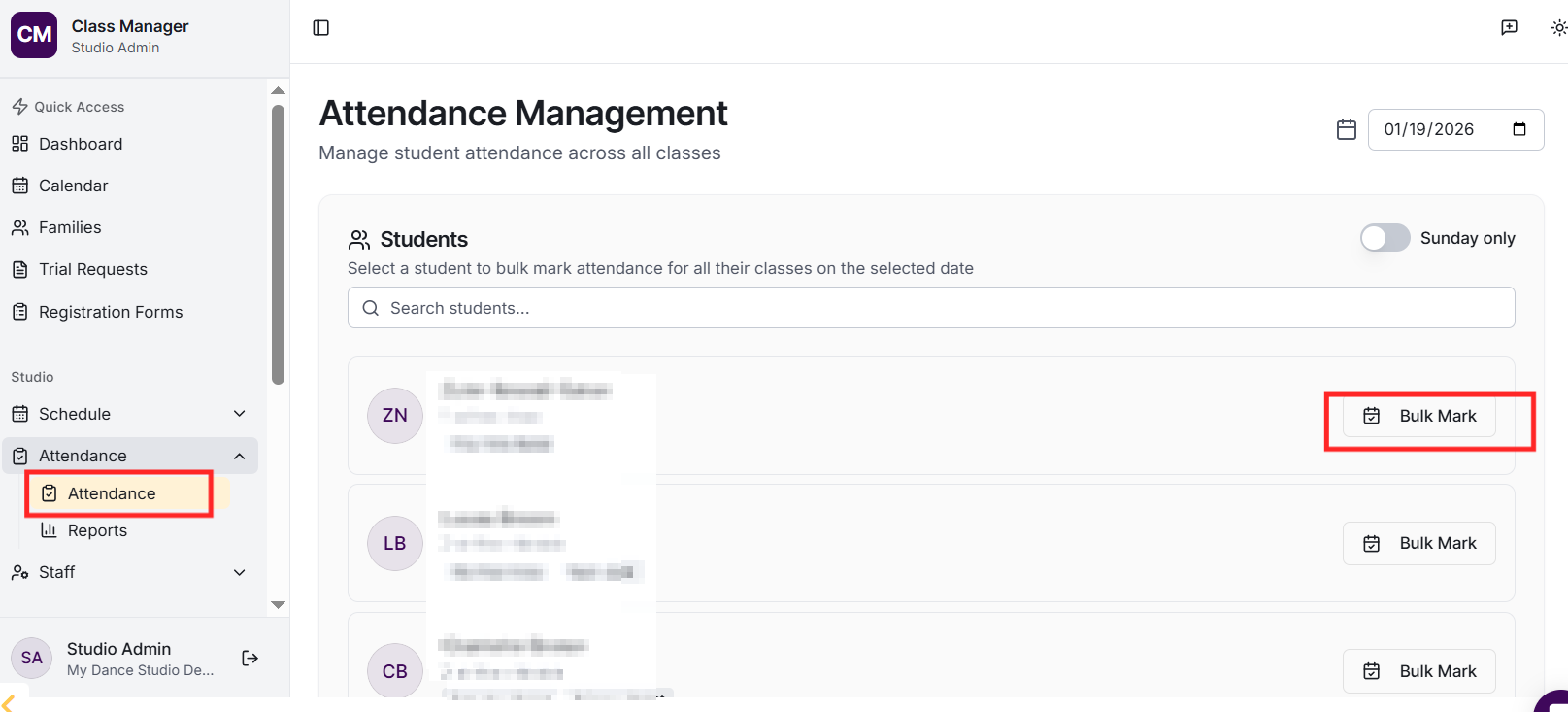The image size is (1568, 712).
Task: Click Bulk Mark for student ZN
Action: coord(1418,416)
